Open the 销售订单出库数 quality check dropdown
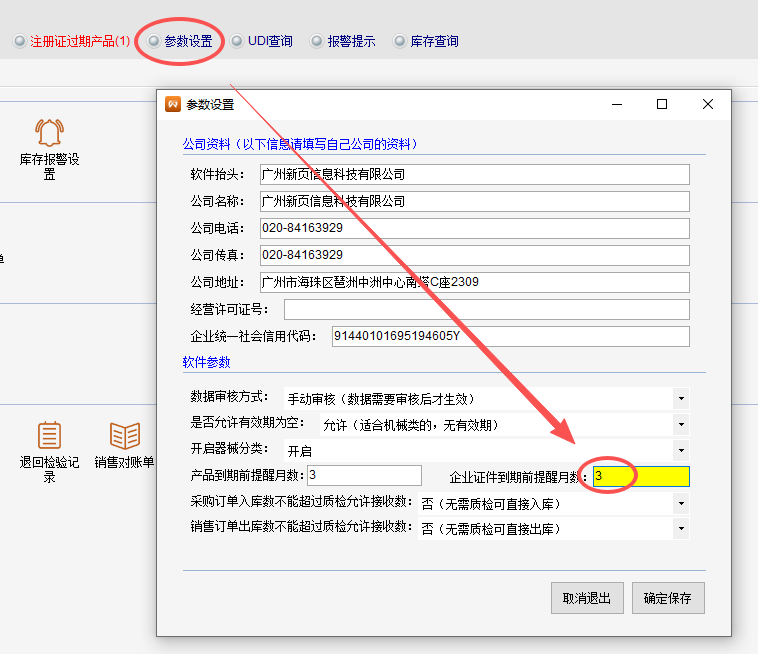Image resolution: width=758 pixels, height=654 pixels. pyautogui.click(x=681, y=528)
